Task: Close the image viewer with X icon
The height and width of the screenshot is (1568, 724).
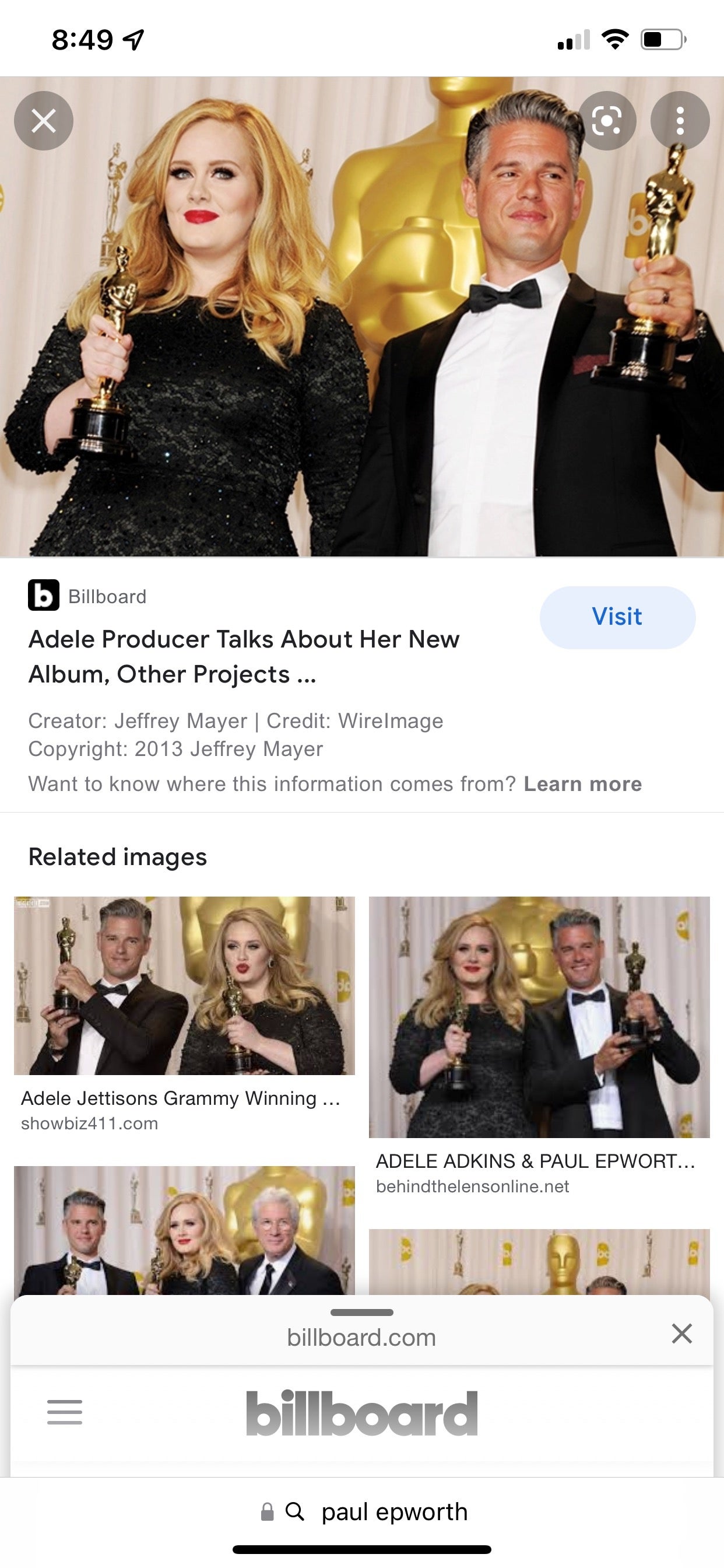Action: tap(44, 121)
